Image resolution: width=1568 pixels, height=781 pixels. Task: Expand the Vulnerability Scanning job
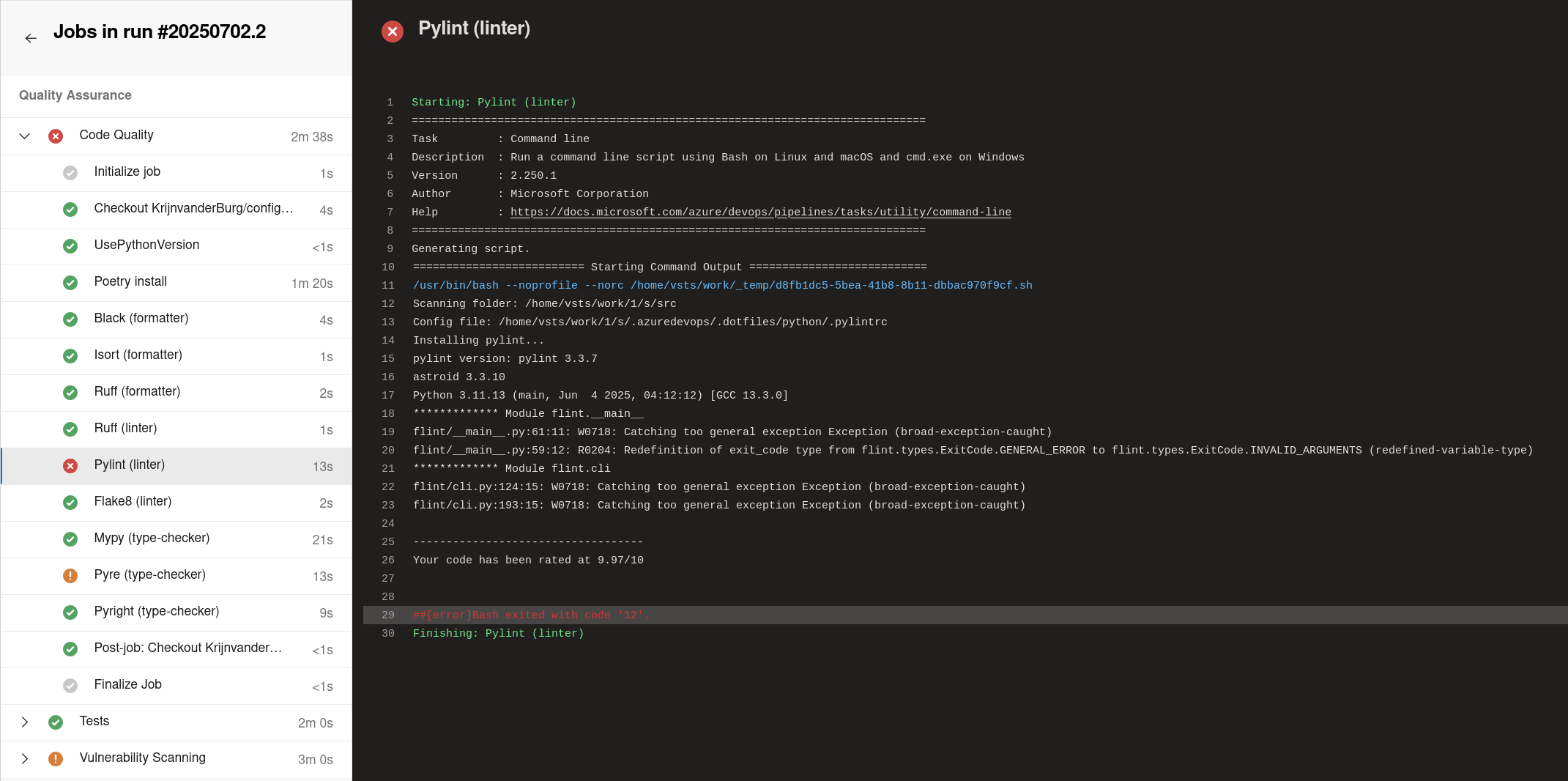click(x=25, y=759)
